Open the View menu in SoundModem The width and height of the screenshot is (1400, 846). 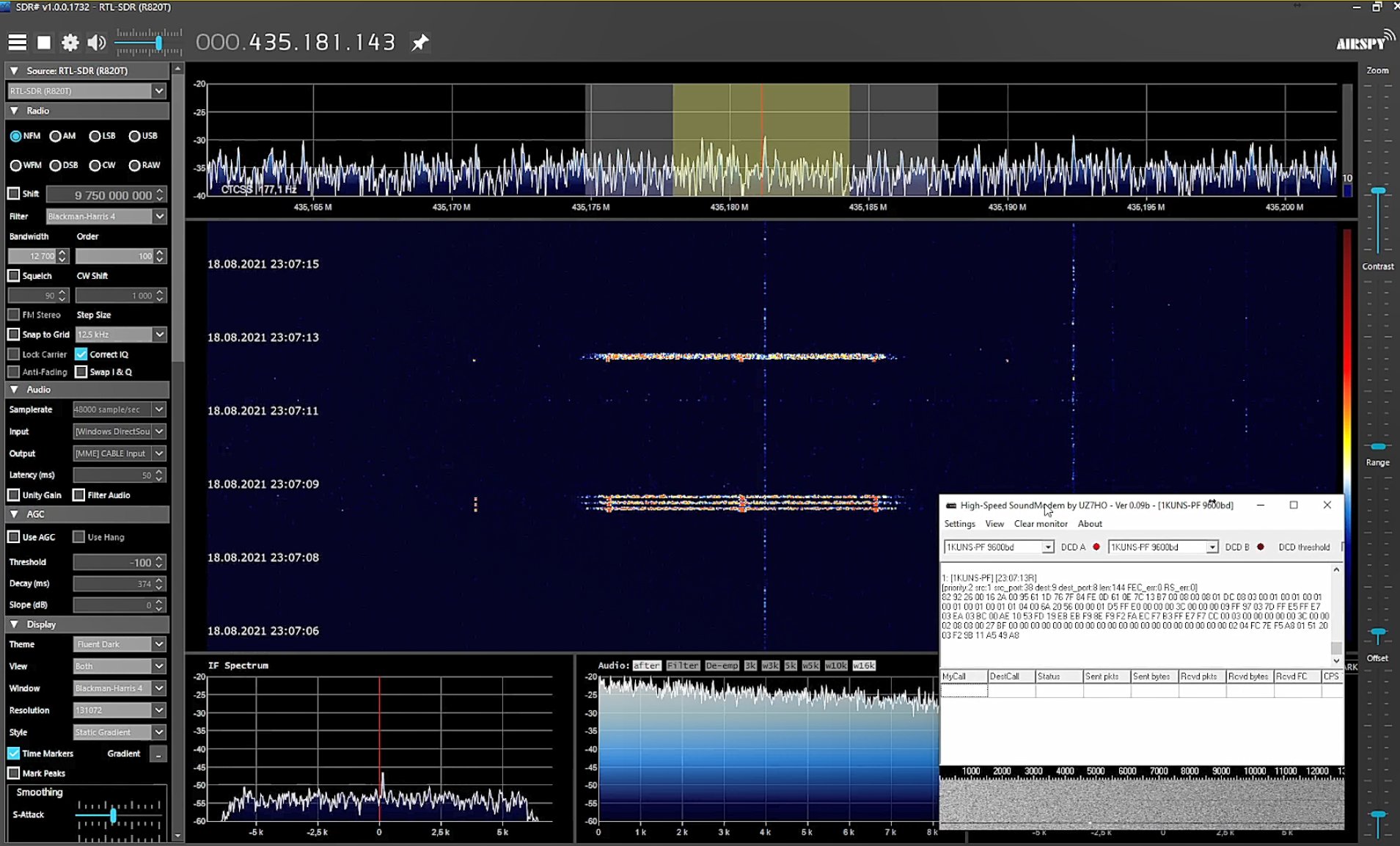point(994,523)
